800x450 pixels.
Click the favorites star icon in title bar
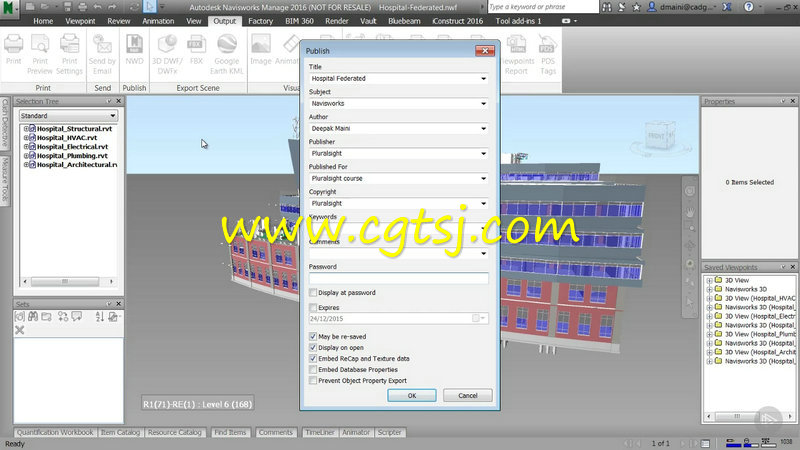pos(636,7)
